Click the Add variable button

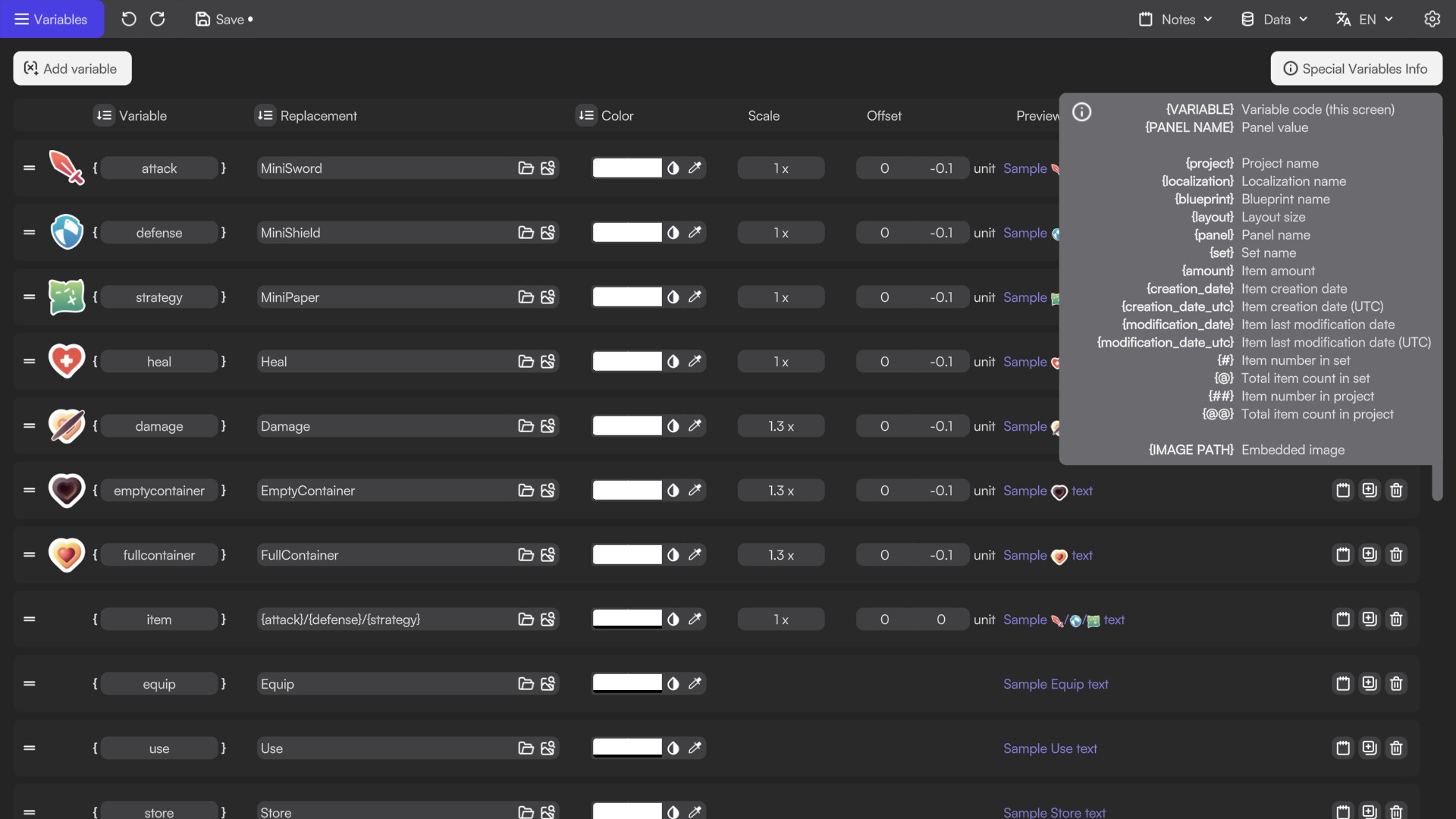[72, 68]
